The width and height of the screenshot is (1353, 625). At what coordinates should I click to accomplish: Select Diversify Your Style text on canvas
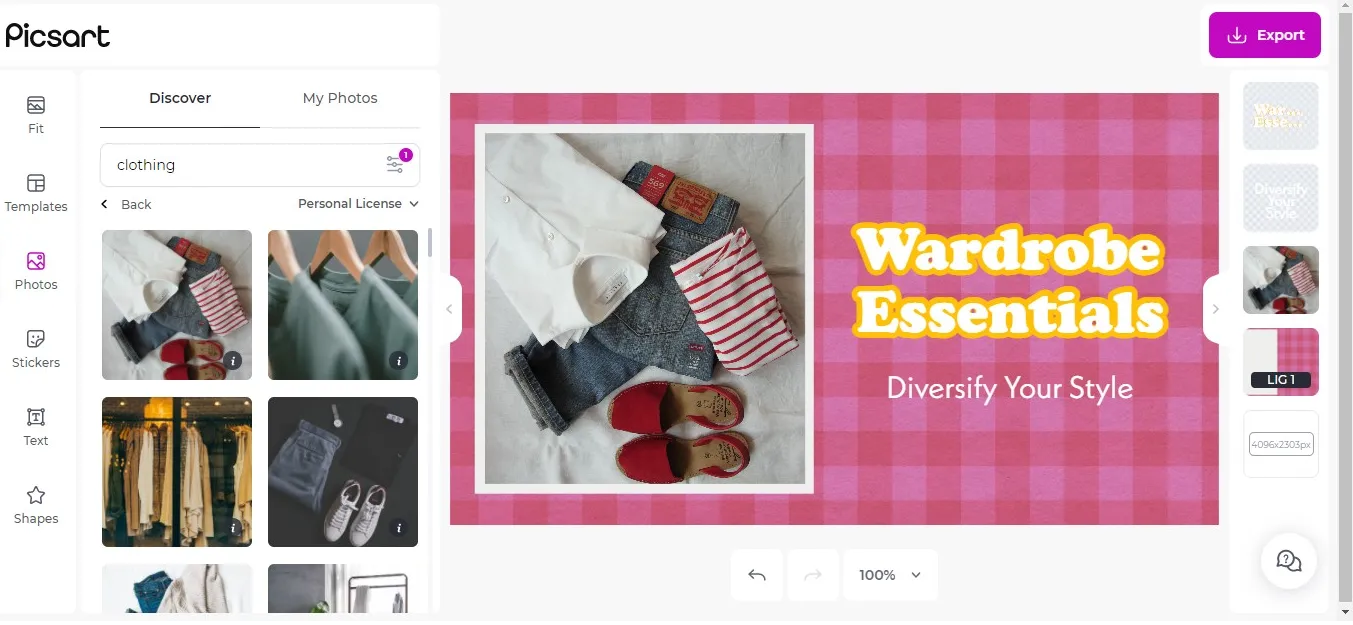click(x=1010, y=388)
